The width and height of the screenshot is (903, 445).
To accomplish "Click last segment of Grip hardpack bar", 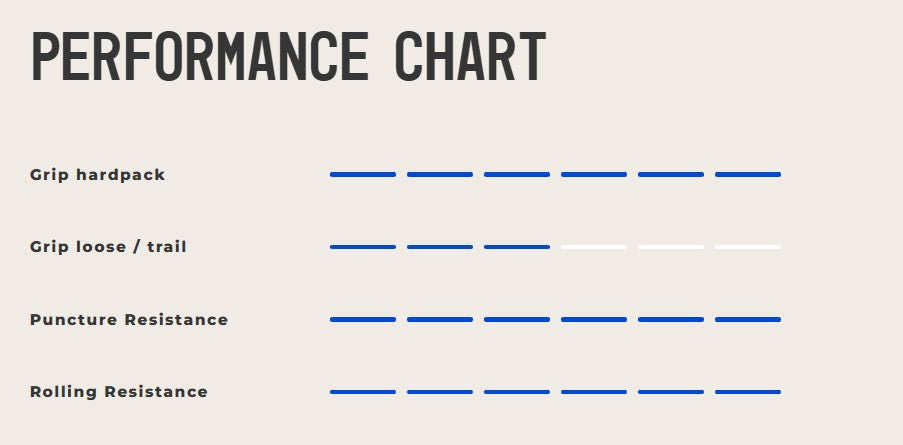I will click(748, 175).
